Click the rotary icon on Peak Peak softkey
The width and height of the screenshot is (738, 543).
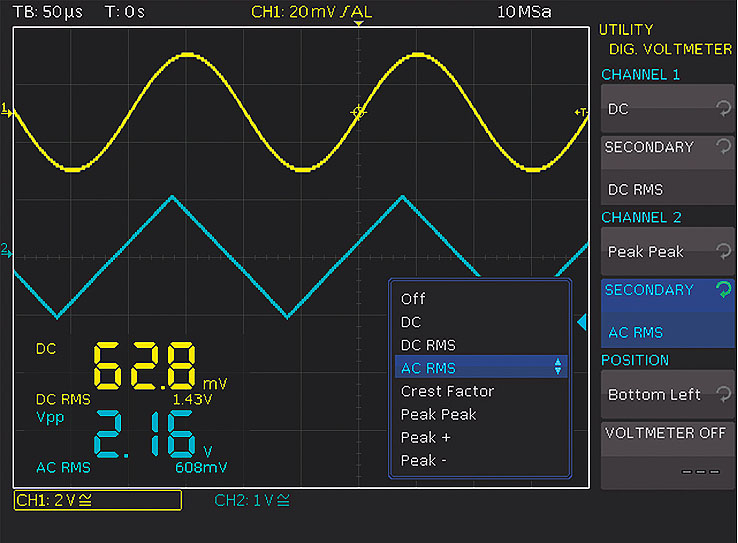(x=723, y=252)
